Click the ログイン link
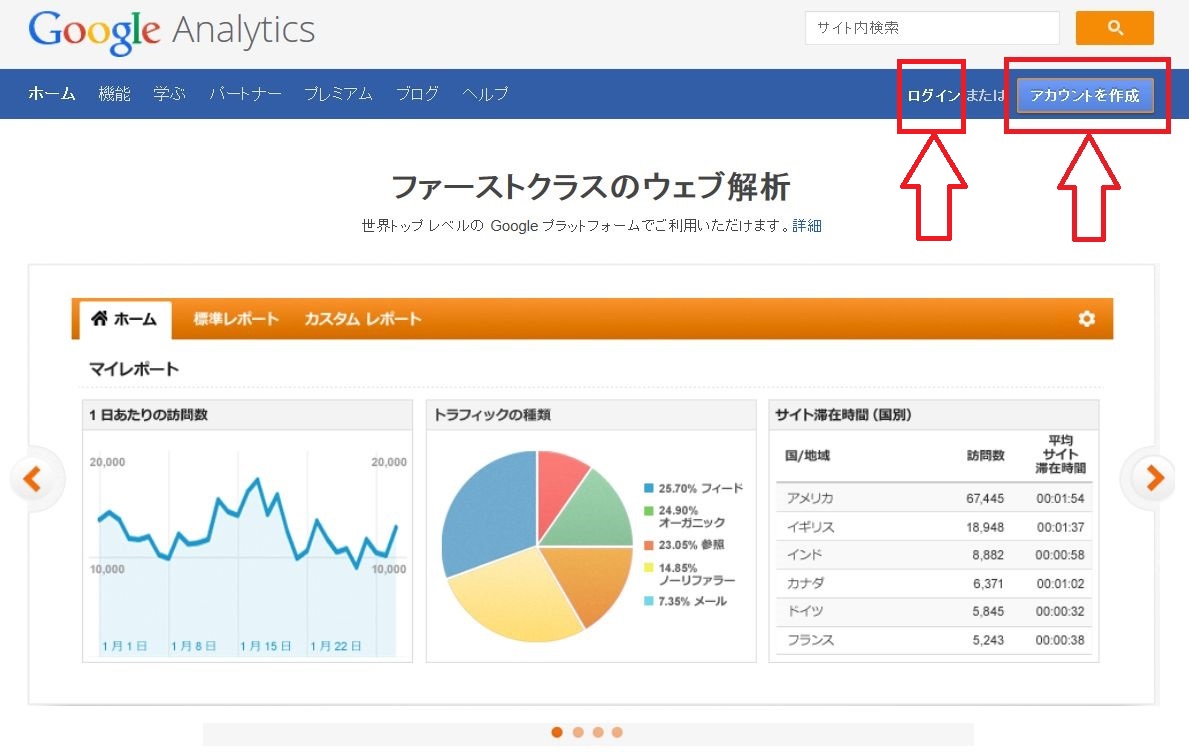This screenshot has height=752, width=1189. (933, 96)
